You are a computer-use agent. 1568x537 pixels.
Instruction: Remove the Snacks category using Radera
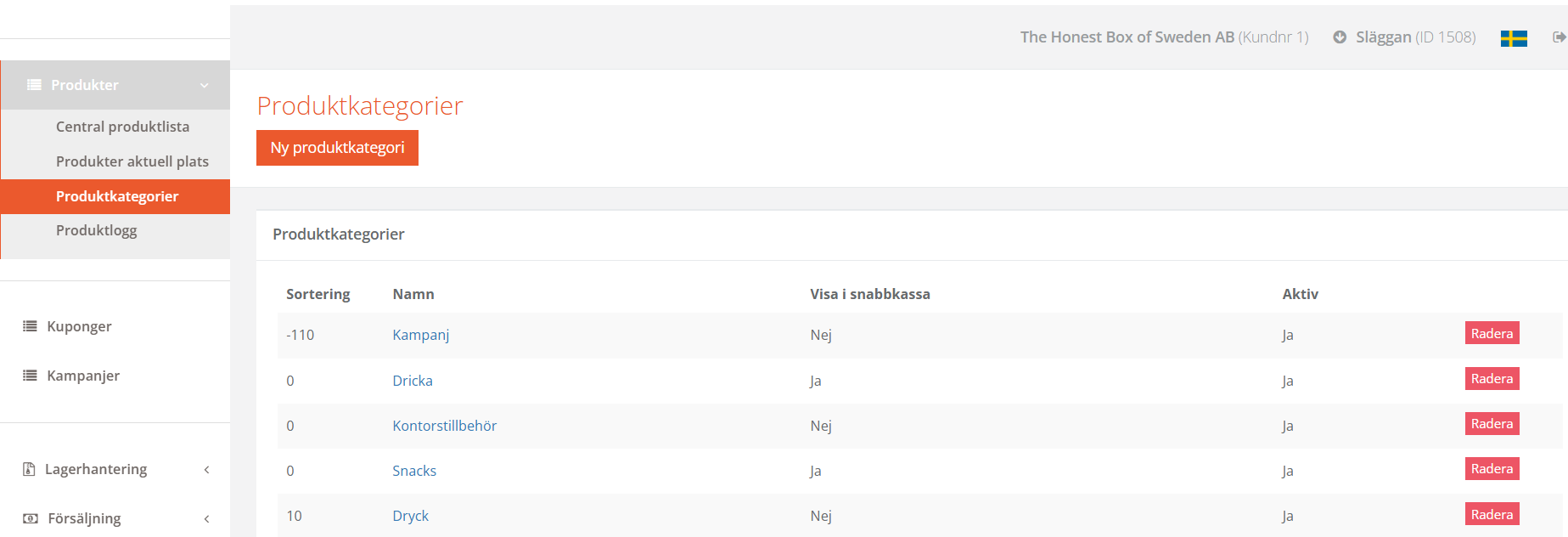pyautogui.click(x=1492, y=469)
